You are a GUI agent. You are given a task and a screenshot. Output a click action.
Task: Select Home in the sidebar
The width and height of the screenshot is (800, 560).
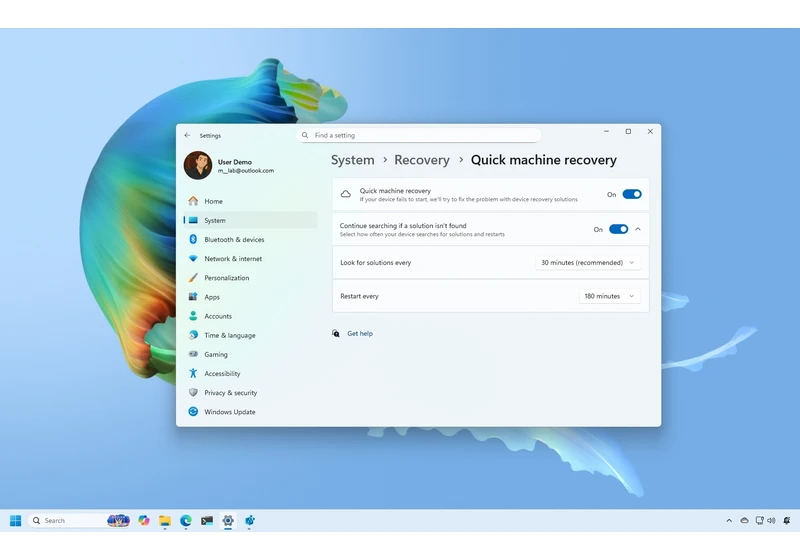(250, 201)
